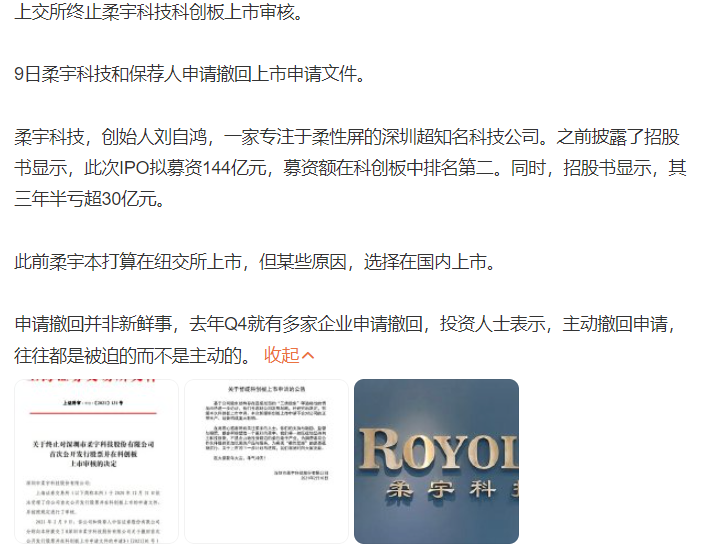Open the announcement letter image thumbnail
This screenshot has height=560, width=703.
tap(266, 461)
